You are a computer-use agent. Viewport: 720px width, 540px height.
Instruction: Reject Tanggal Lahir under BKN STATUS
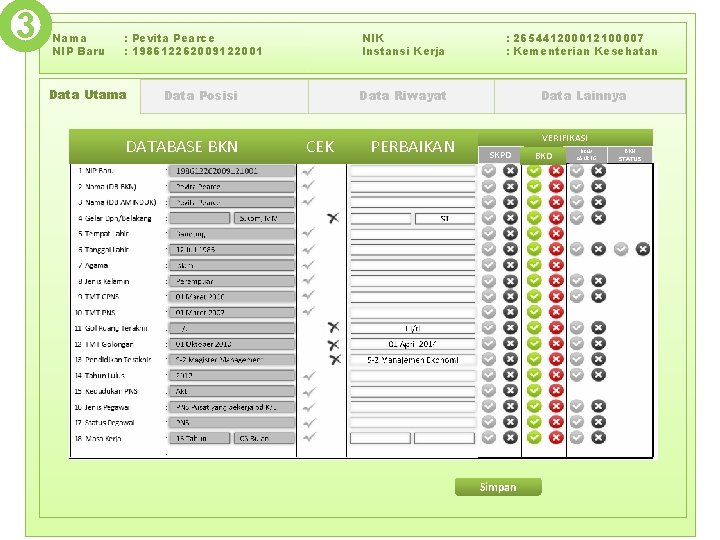642,249
